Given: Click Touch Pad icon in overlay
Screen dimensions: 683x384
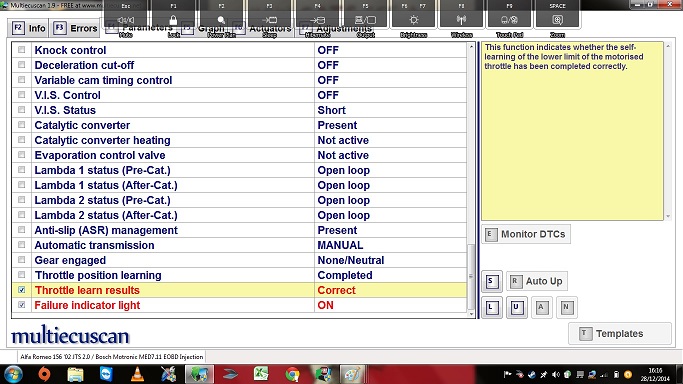Looking at the screenshot, I should click(509, 20).
